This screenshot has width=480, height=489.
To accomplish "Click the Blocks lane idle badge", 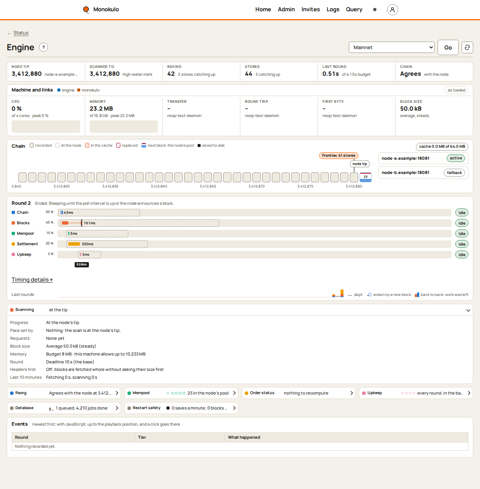I will pyautogui.click(x=462, y=223).
